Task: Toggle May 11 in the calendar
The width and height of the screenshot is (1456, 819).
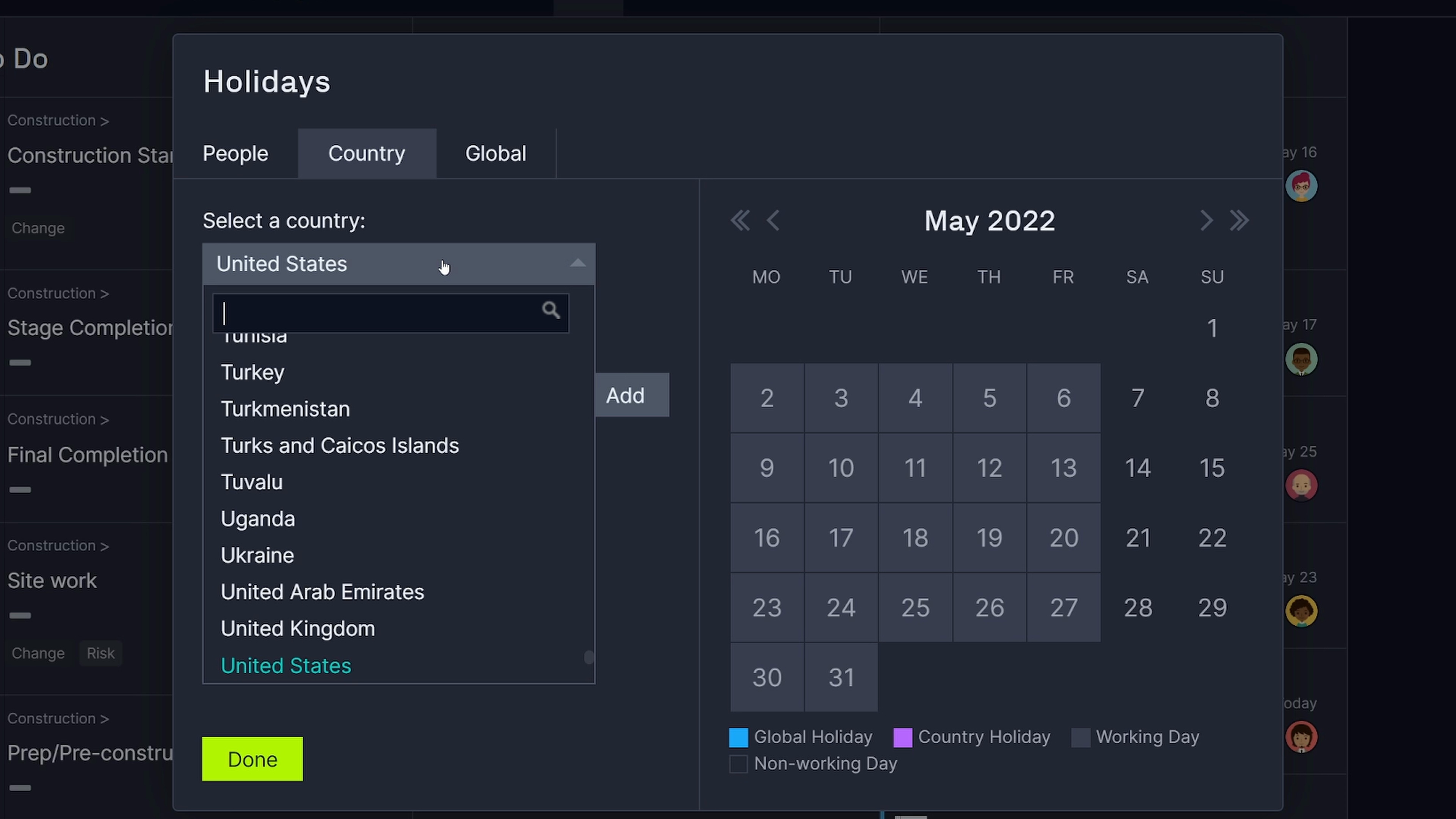Action: [915, 468]
